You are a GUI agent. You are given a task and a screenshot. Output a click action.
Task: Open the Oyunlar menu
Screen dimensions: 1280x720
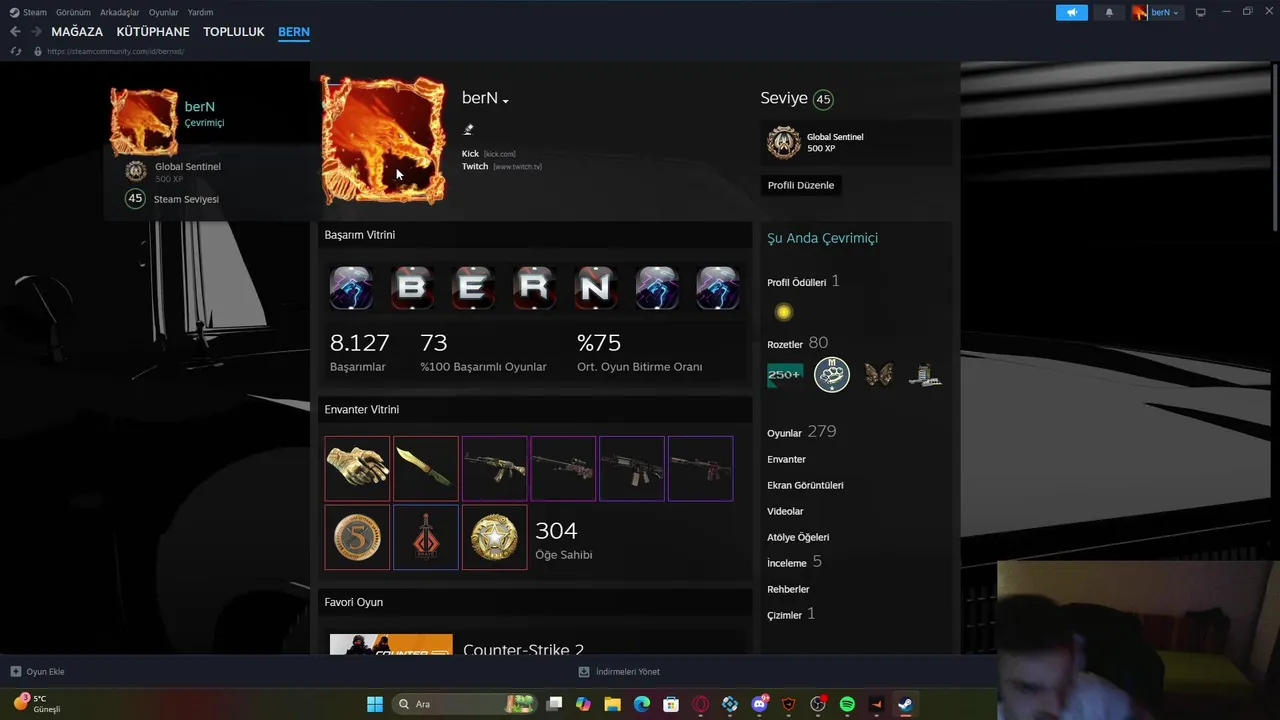[x=164, y=12]
